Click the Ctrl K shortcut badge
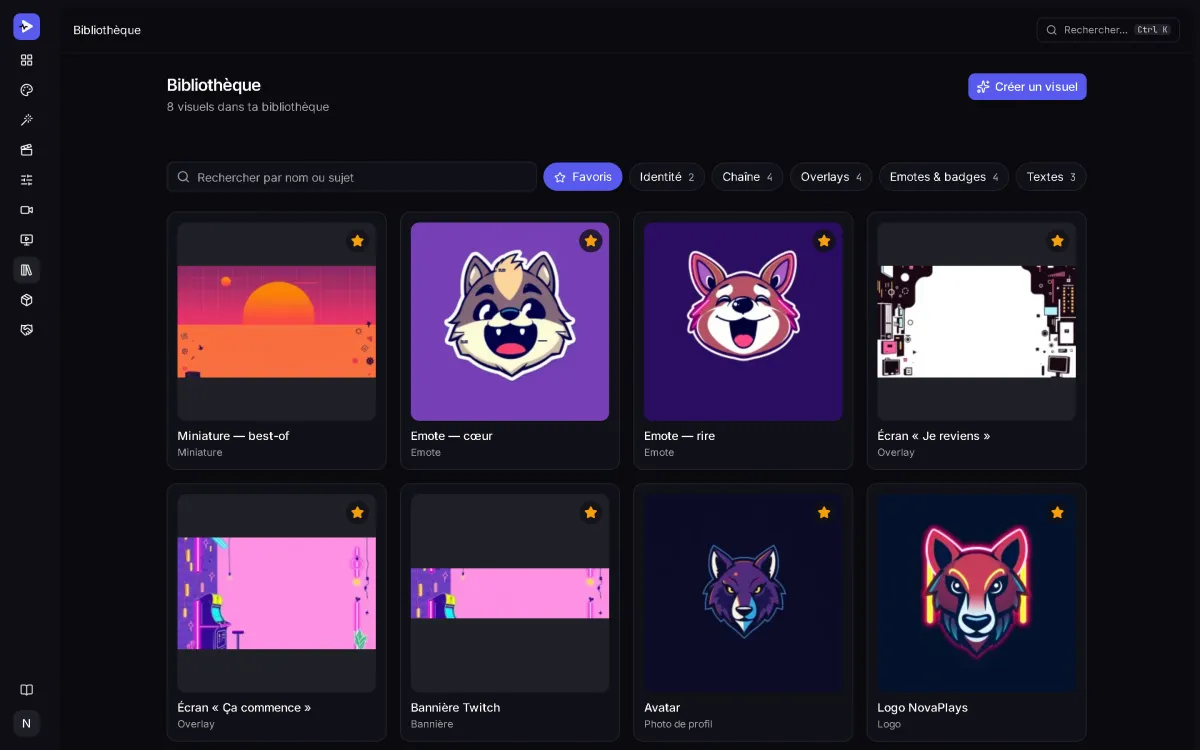 [x=1153, y=30]
